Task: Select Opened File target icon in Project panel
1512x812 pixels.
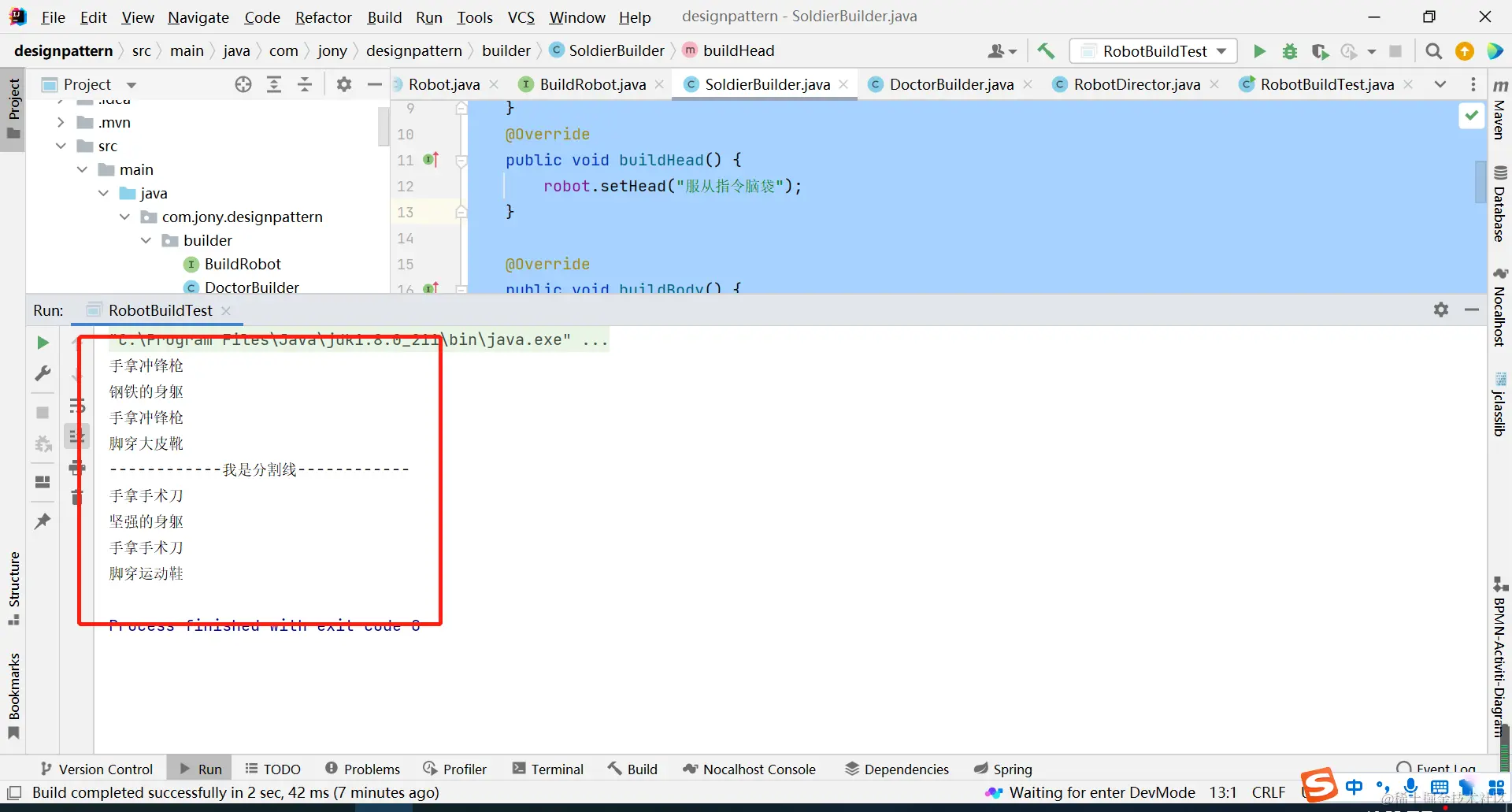Action: click(243, 84)
